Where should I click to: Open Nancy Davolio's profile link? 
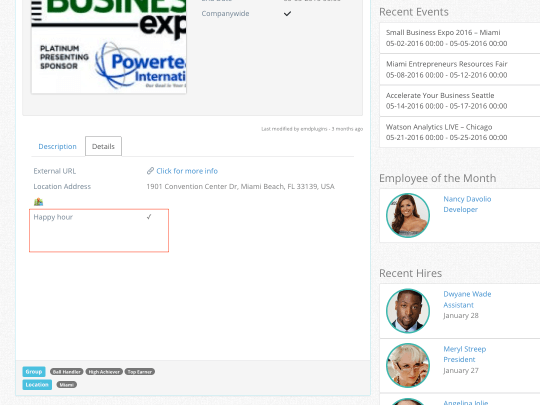point(467,199)
